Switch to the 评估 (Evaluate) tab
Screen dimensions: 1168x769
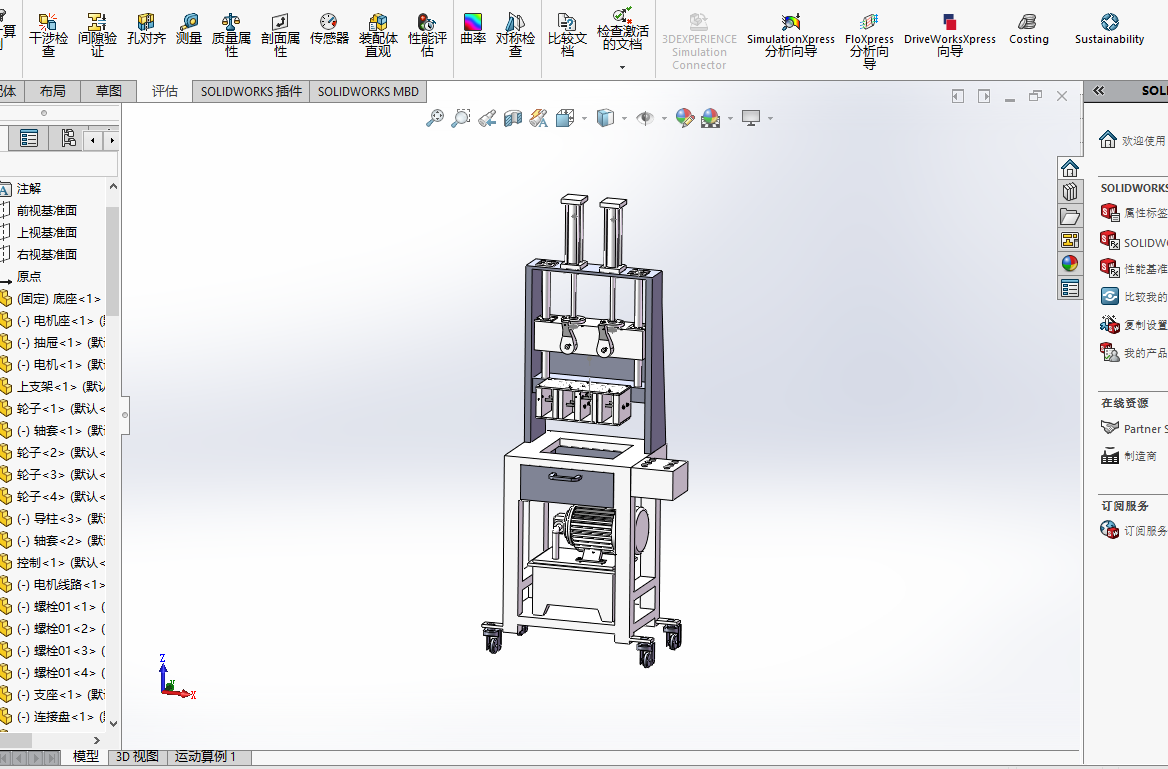coord(165,91)
